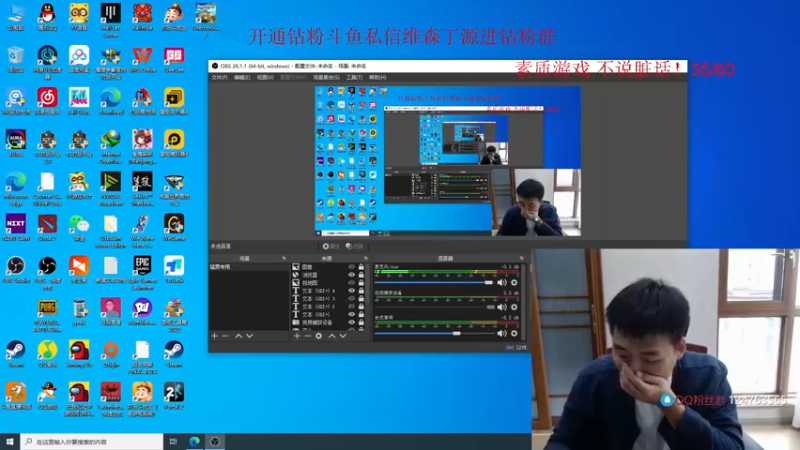Open the 工具(T) menu in OBS
The height and width of the screenshot is (450, 800).
point(354,78)
